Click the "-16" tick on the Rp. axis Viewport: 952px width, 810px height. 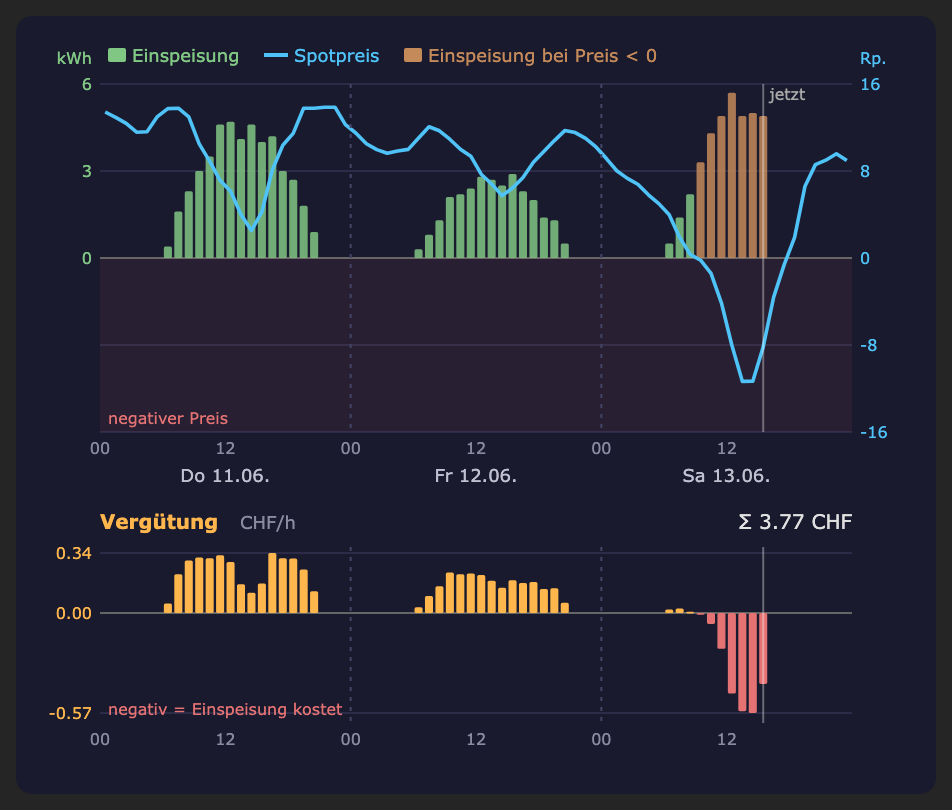pos(874,432)
